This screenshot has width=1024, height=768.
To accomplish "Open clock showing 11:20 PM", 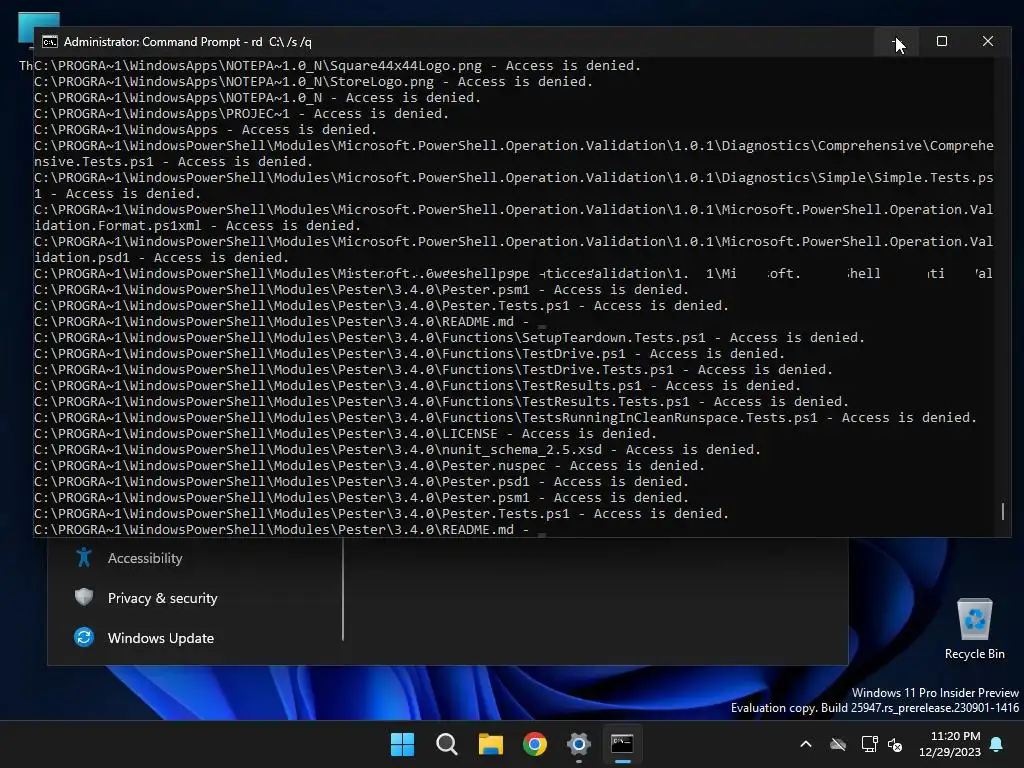I will click(x=950, y=744).
